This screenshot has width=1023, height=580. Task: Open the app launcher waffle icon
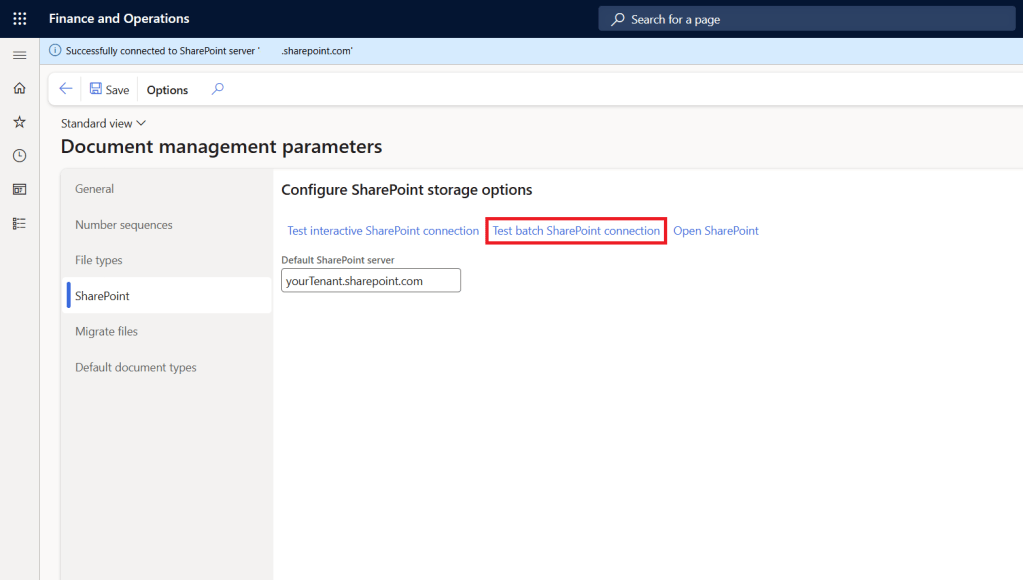point(19,19)
